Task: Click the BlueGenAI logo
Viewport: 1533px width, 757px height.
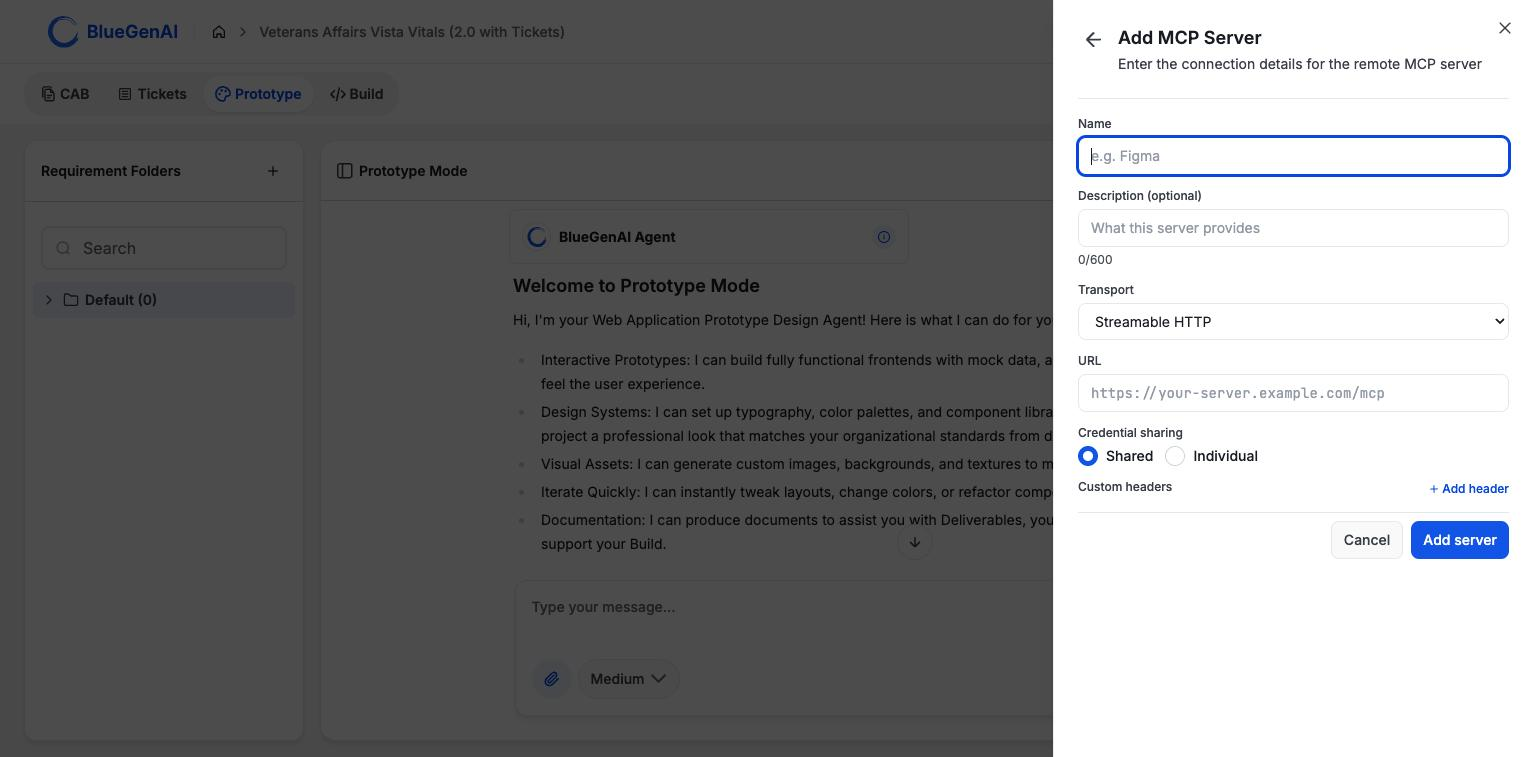Action: pos(113,32)
